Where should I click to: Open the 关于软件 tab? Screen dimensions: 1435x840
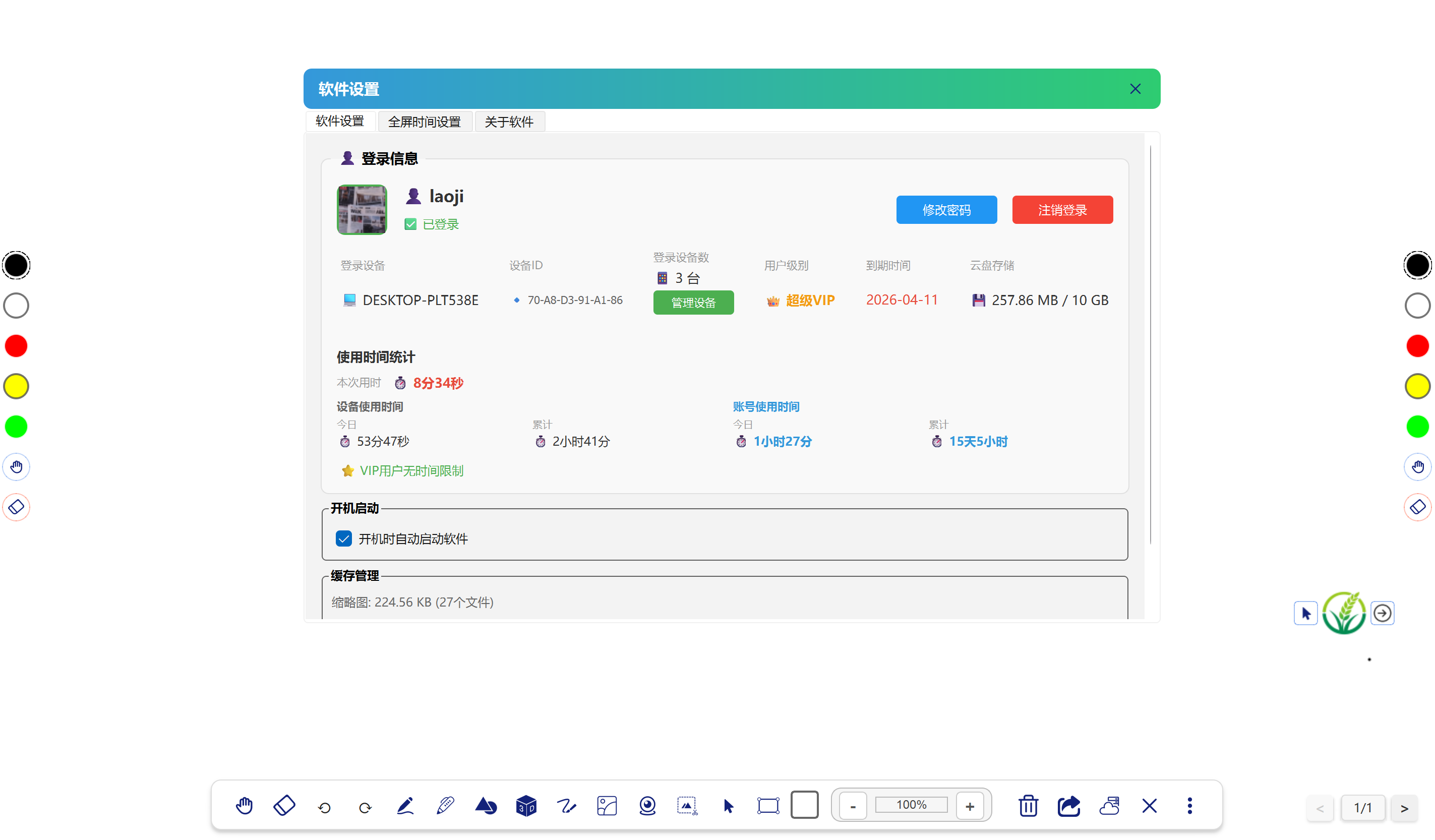pos(509,122)
